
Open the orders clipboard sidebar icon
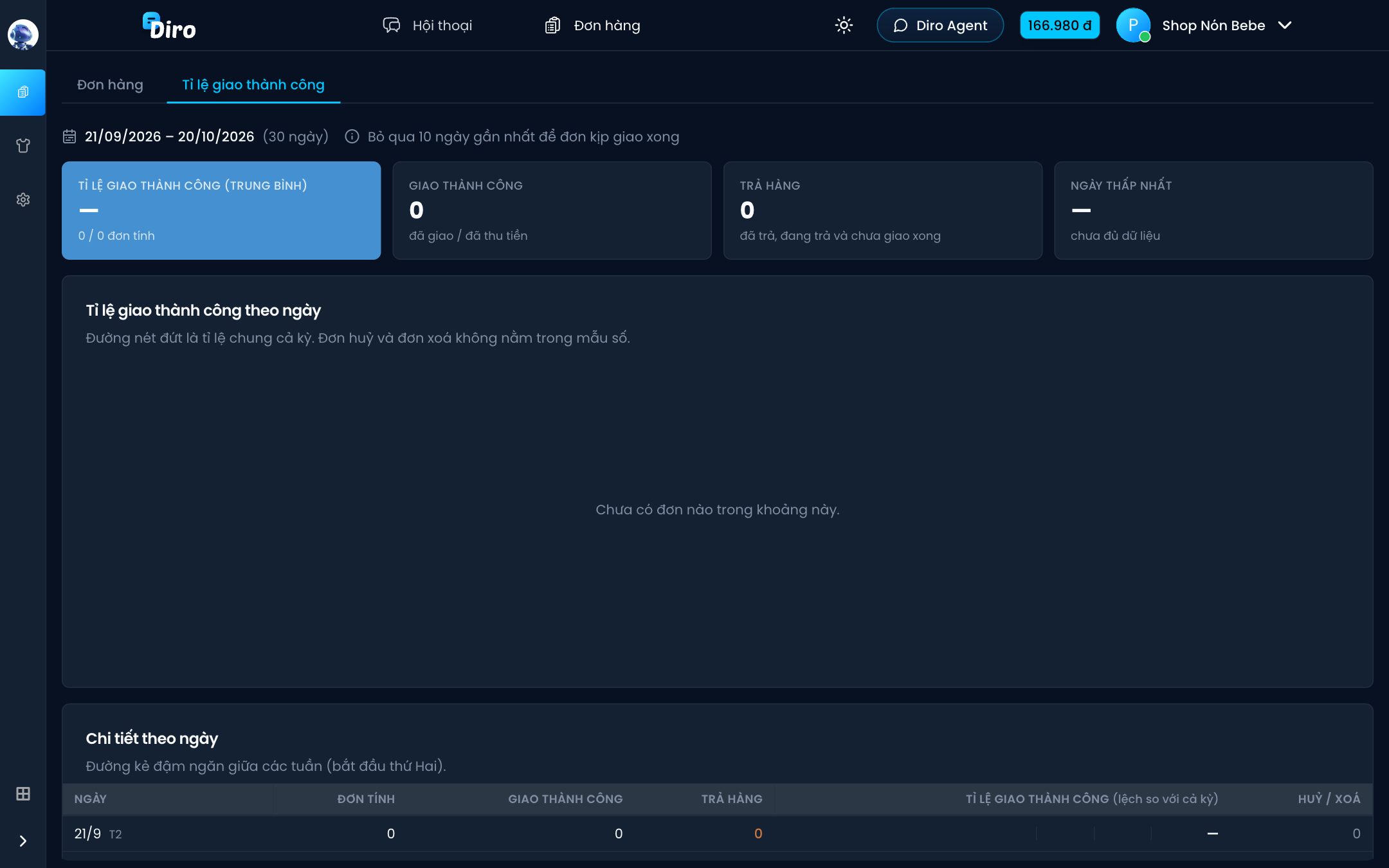coord(23,92)
